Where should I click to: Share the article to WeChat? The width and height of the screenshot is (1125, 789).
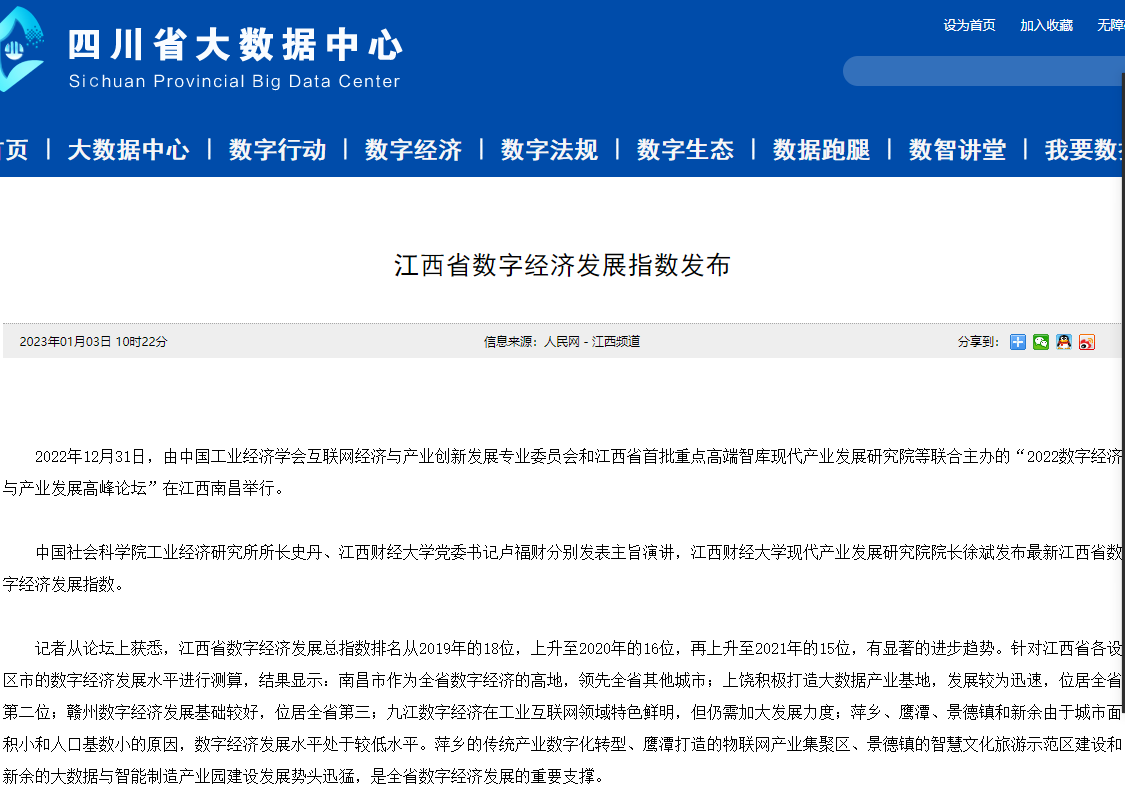pyautogui.click(x=1041, y=342)
